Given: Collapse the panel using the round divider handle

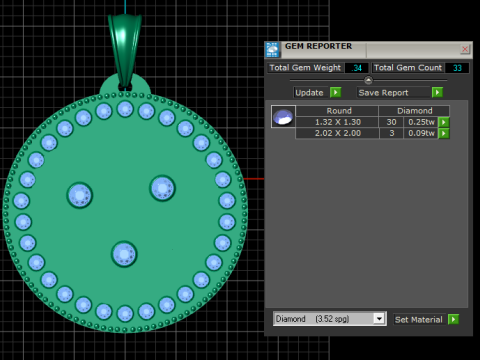Looking at the screenshot, I should click(368, 80).
